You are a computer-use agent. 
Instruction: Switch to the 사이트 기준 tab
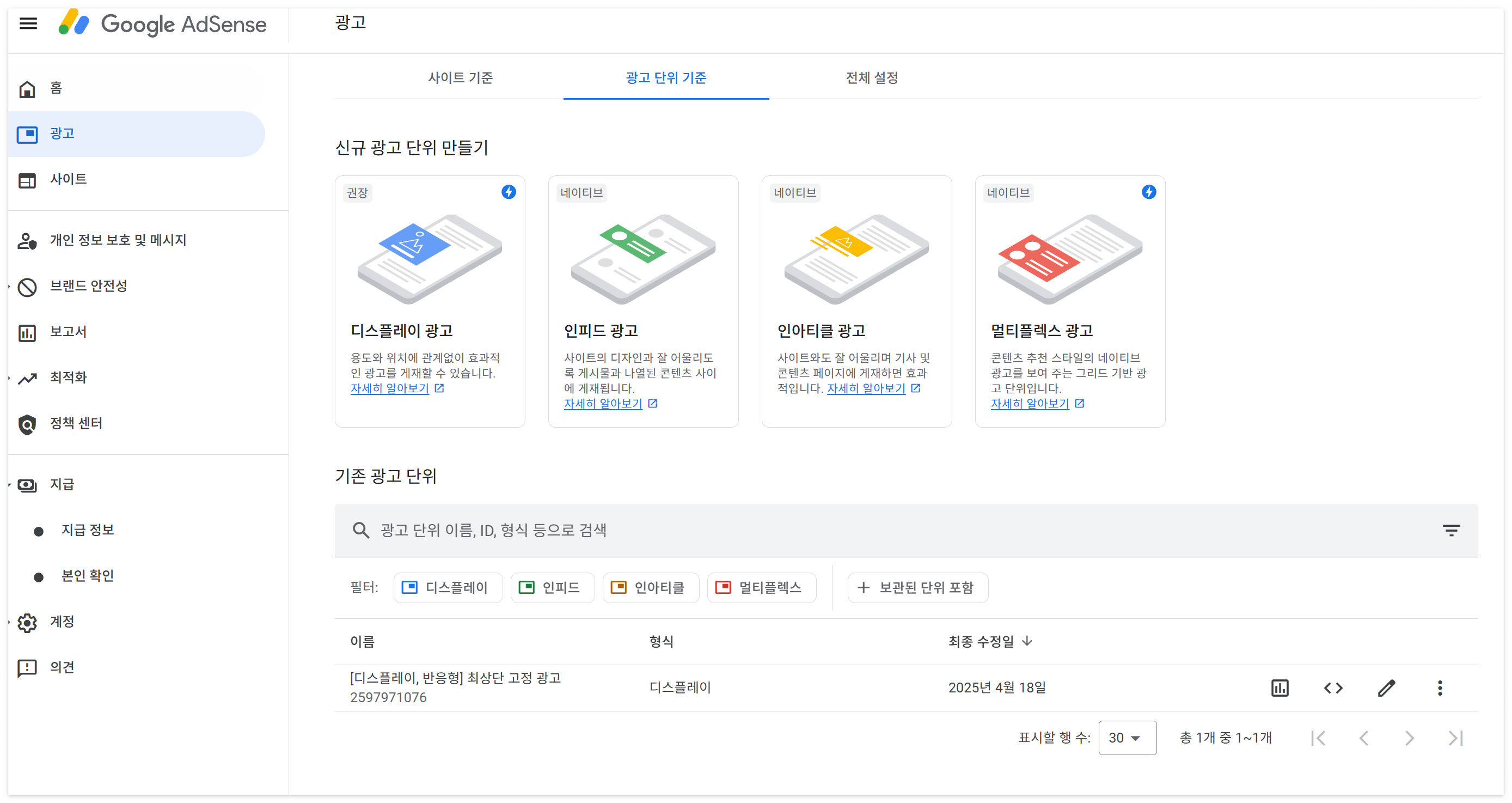coord(460,77)
